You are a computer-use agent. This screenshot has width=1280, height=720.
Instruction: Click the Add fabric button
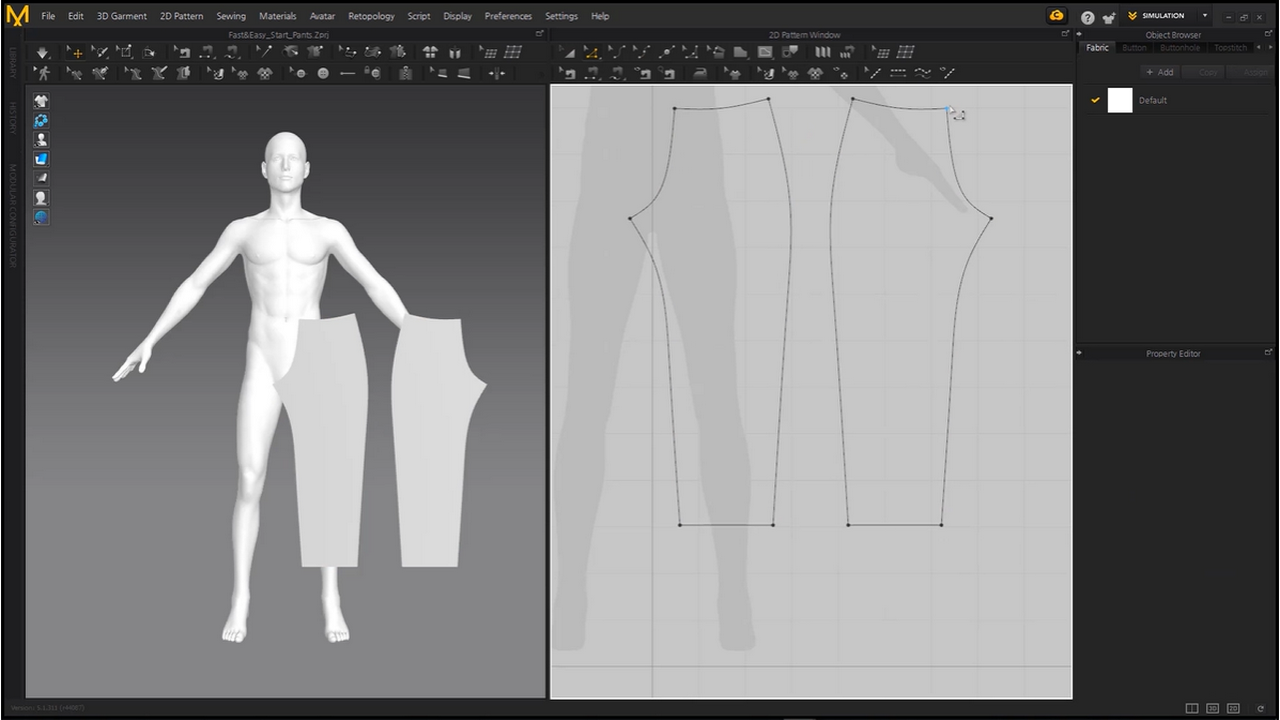pyautogui.click(x=1160, y=72)
